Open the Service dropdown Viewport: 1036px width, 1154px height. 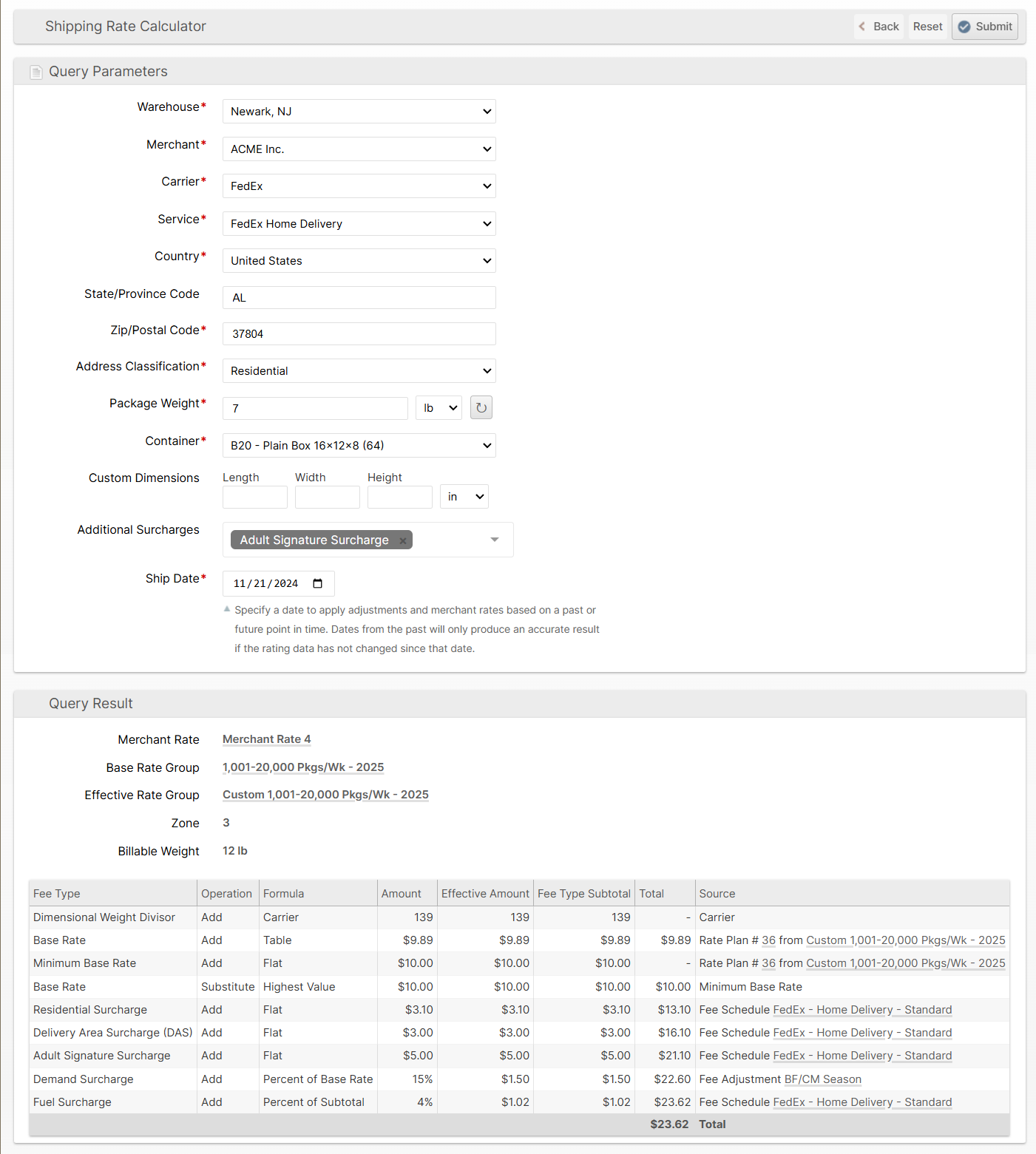pyautogui.click(x=359, y=224)
